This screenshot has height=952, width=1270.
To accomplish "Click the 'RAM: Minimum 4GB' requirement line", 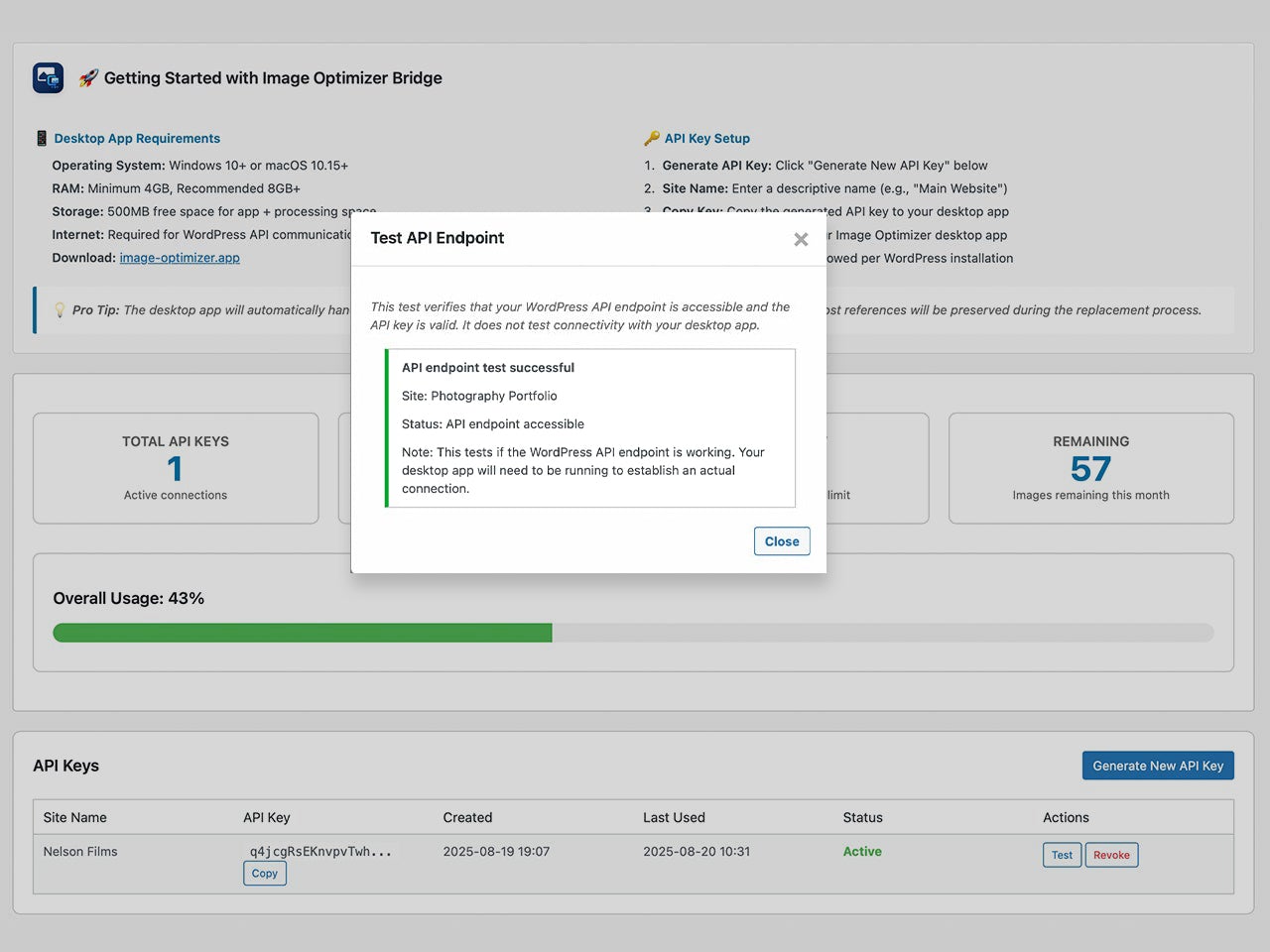I will pos(176,188).
